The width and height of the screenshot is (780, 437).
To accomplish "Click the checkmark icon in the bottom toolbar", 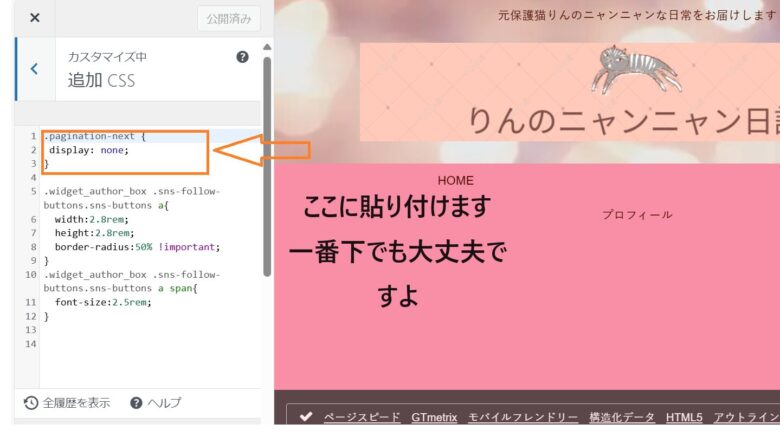I will click(x=306, y=417).
